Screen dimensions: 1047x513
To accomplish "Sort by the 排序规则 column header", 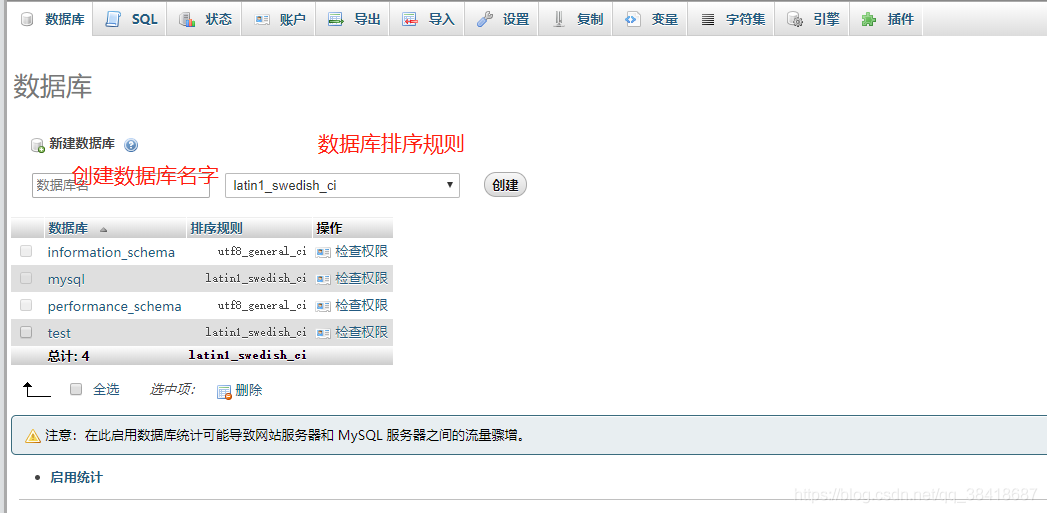I will click(x=216, y=228).
